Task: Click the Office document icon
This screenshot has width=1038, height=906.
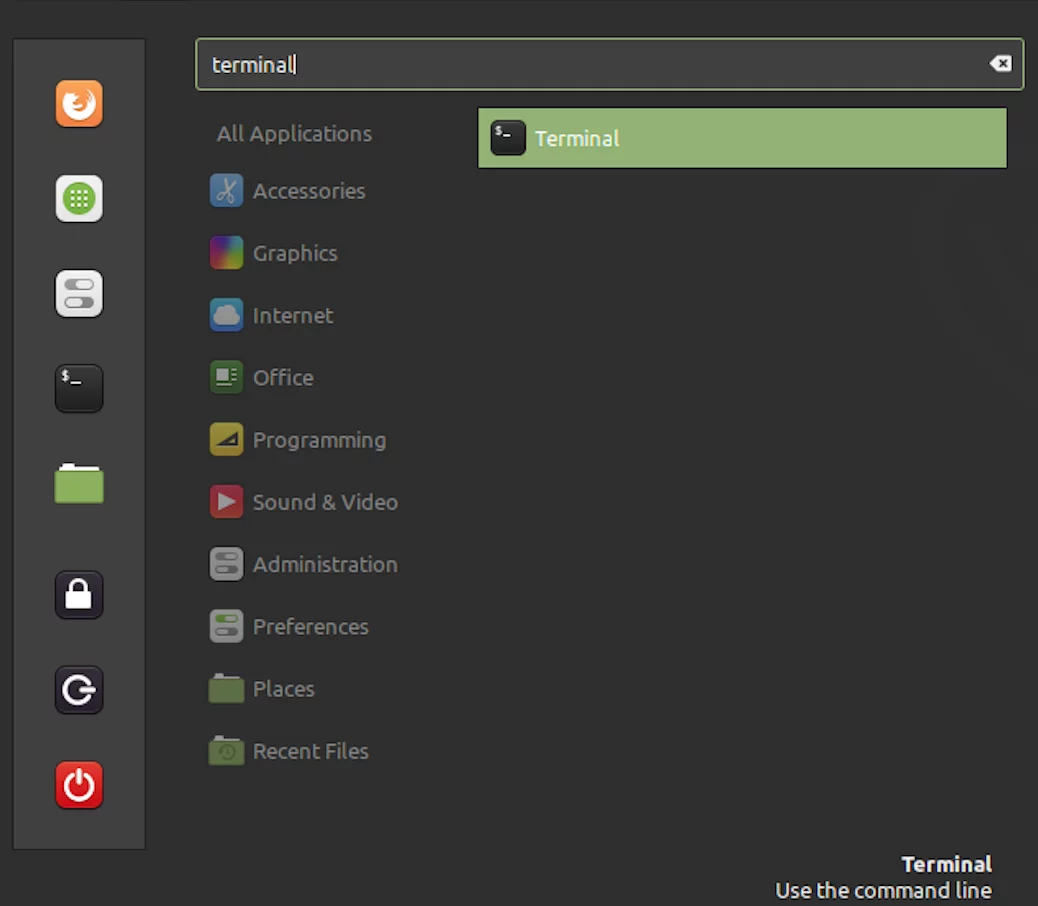Action: [x=226, y=377]
